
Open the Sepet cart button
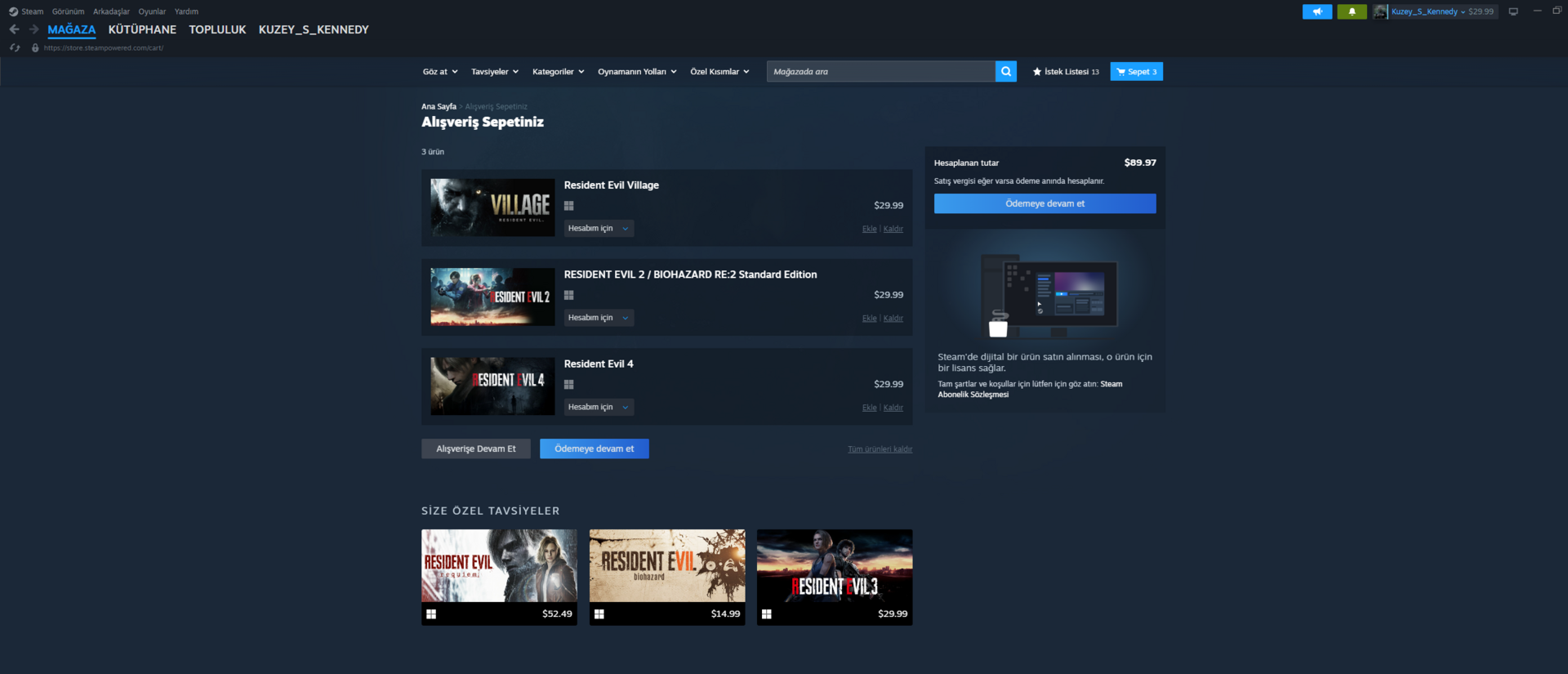[1137, 72]
